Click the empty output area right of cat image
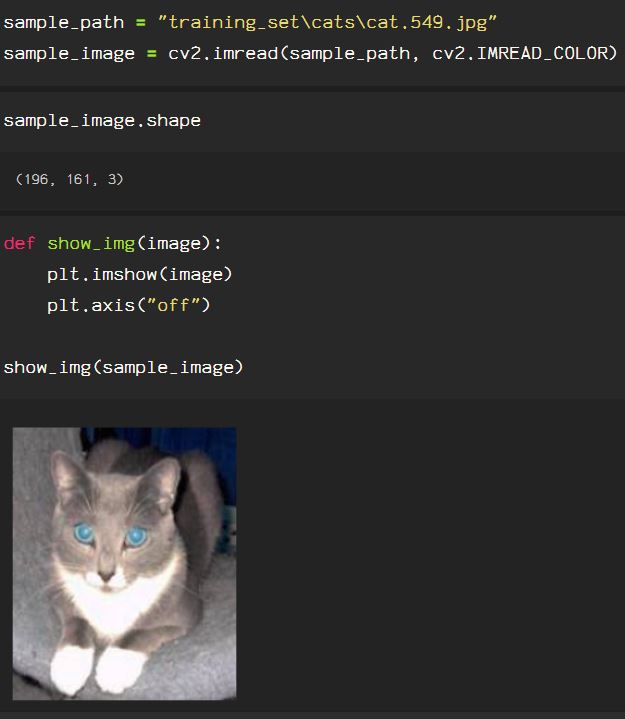This screenshot has height=719, width=625. pyautogui.click(x=431, y=564)
